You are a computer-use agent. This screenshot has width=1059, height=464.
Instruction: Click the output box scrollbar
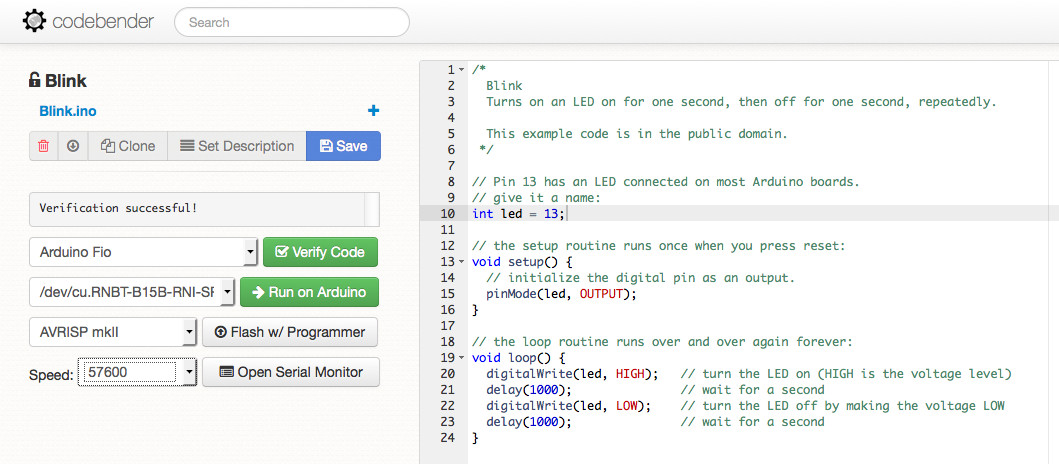372,209
